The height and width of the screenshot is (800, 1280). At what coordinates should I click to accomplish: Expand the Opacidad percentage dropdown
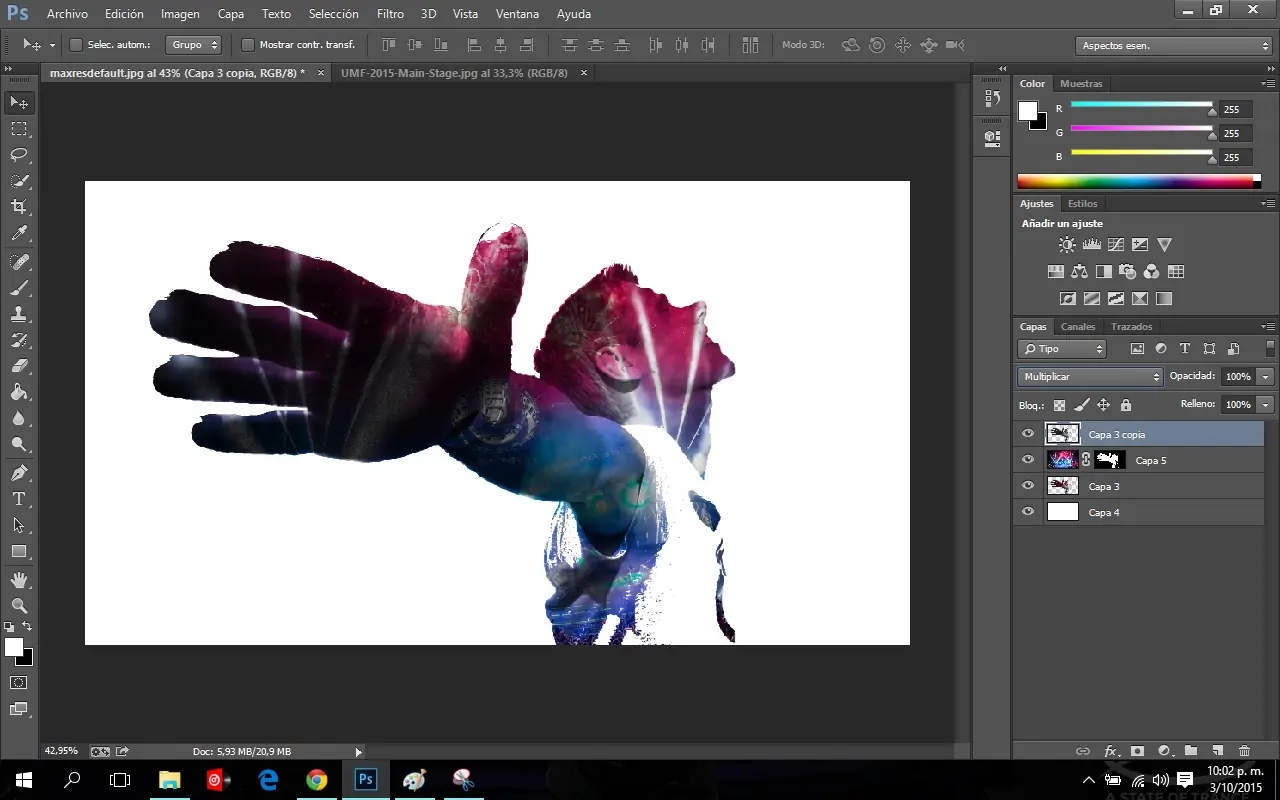pos(1267,376)
